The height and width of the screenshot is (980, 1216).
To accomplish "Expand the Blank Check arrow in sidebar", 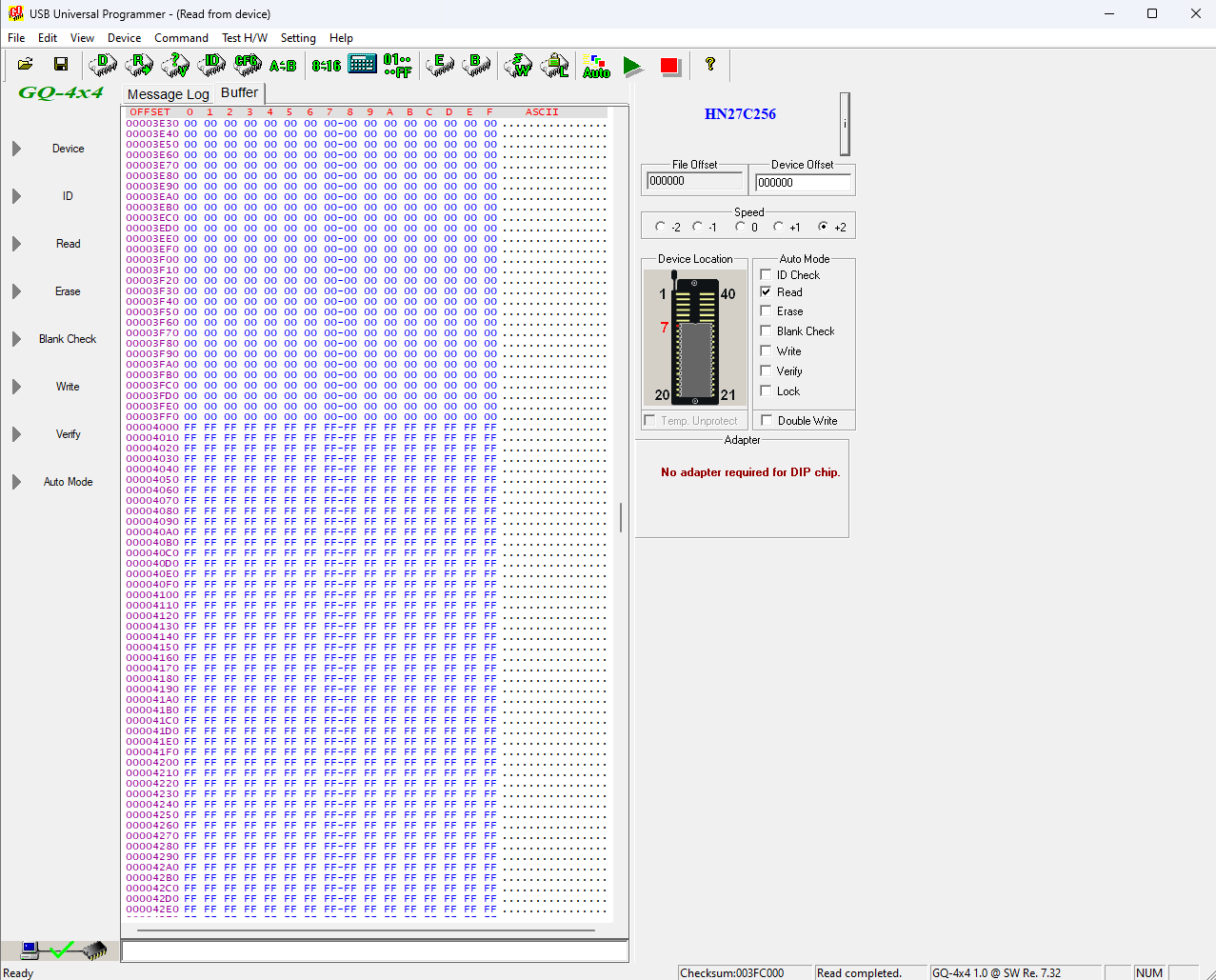I will pyautogui.click(x=16, y=339).
